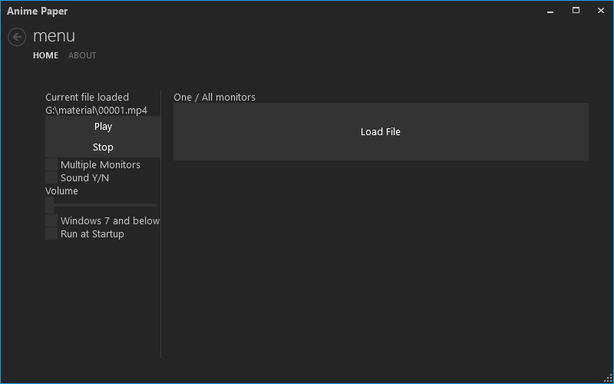Click the One / All monitors label

pos(215,97)
